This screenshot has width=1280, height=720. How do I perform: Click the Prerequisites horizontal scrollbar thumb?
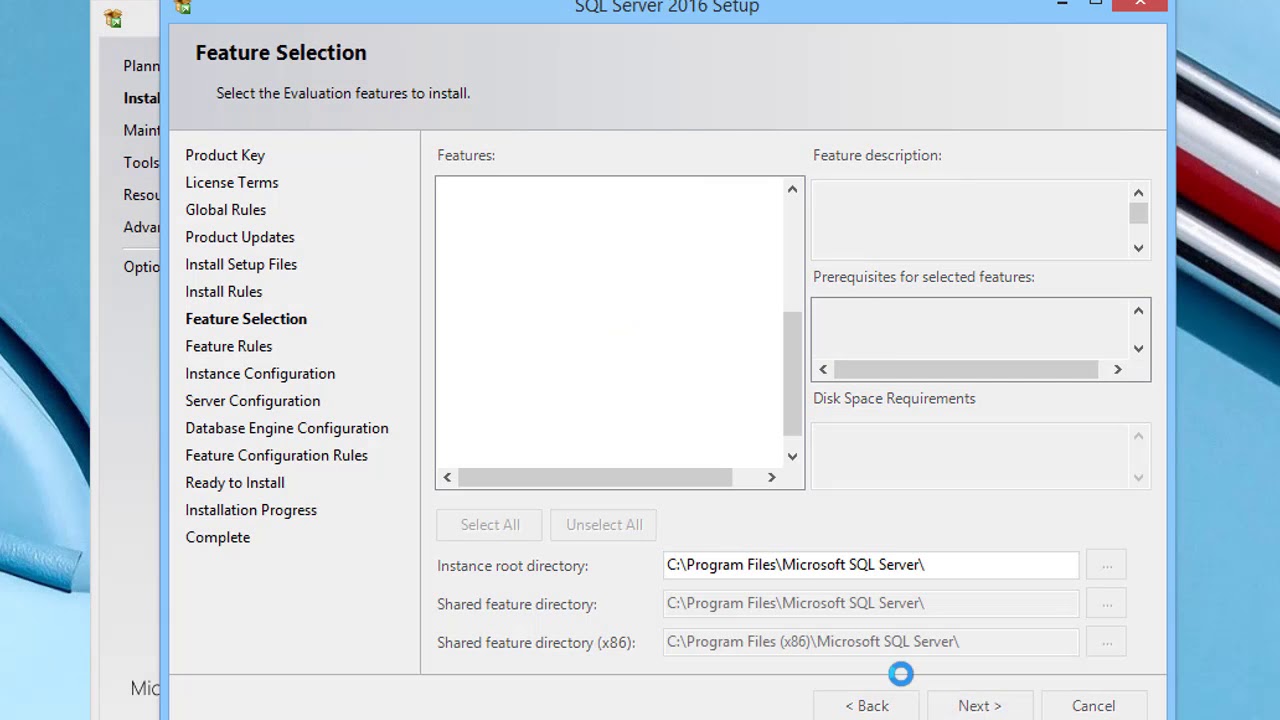[x=966, y=369]
